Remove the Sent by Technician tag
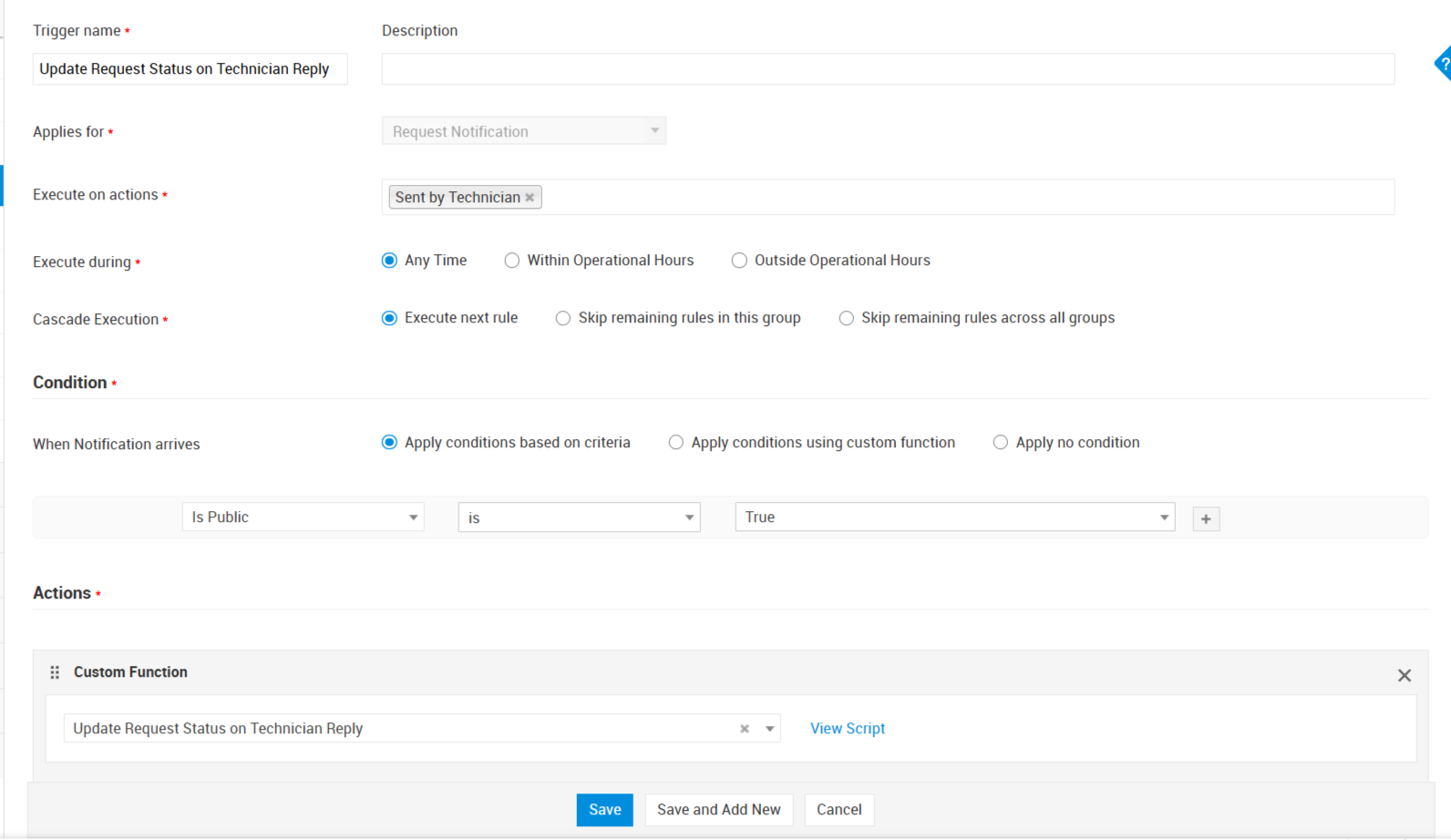The height and width of the screenshot is (840, 1451). click(530, 198)
